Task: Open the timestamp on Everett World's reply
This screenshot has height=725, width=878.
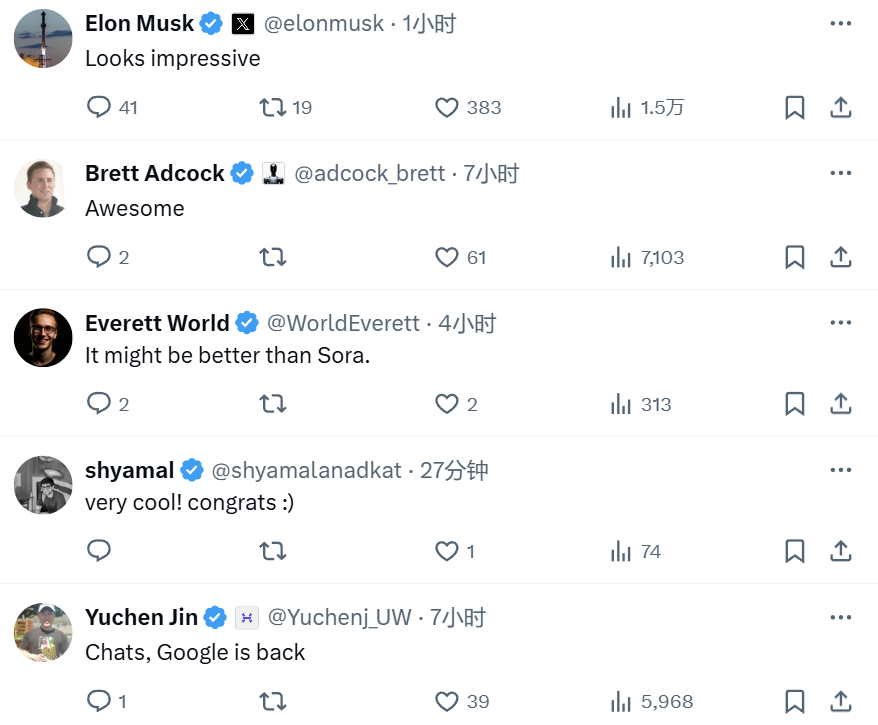Action: pos(467,323)
